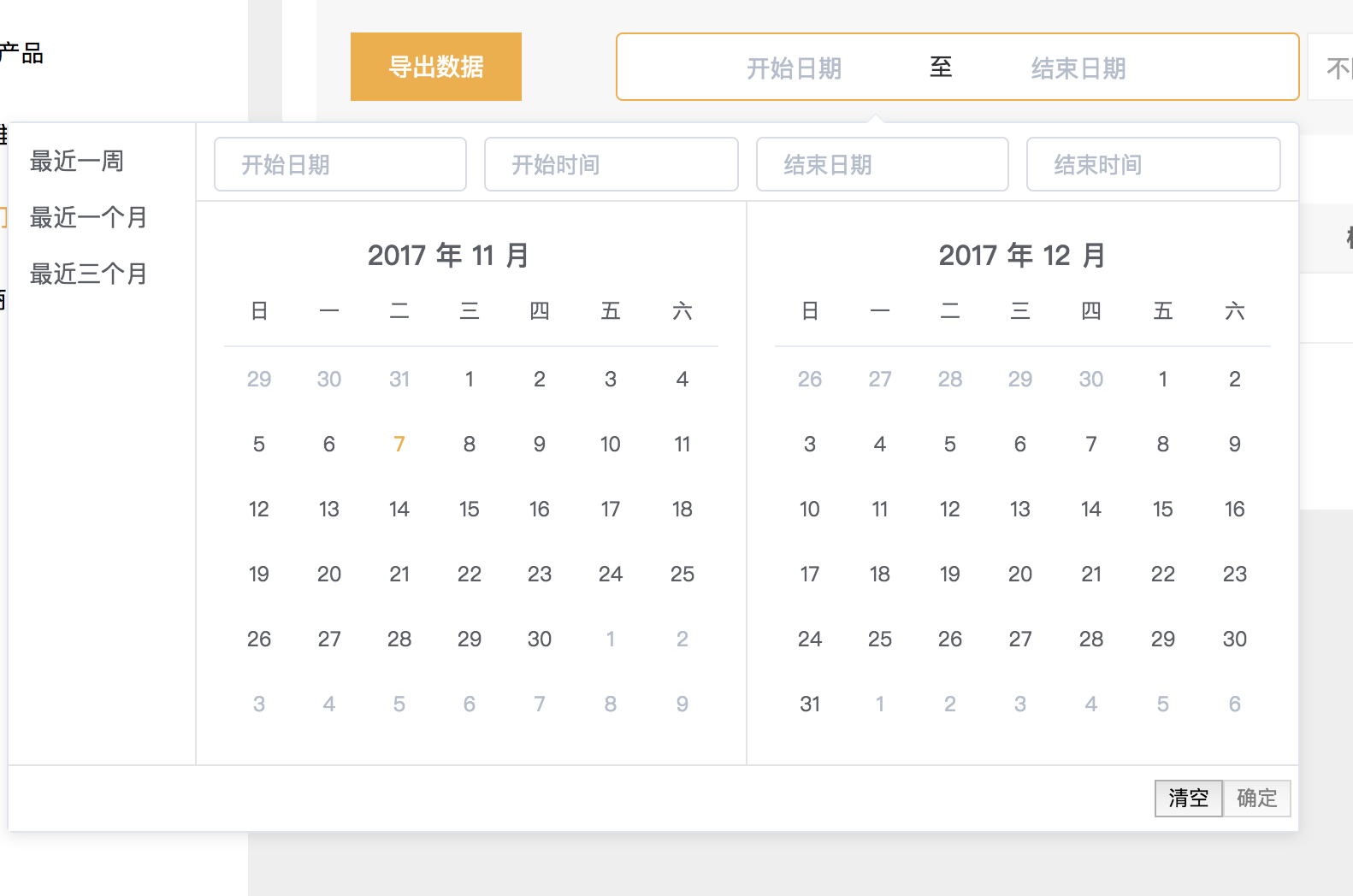Choose the 最近一个月 shortcut
The height and width of the screenshot is (896, 1353).
coord(88,217)
